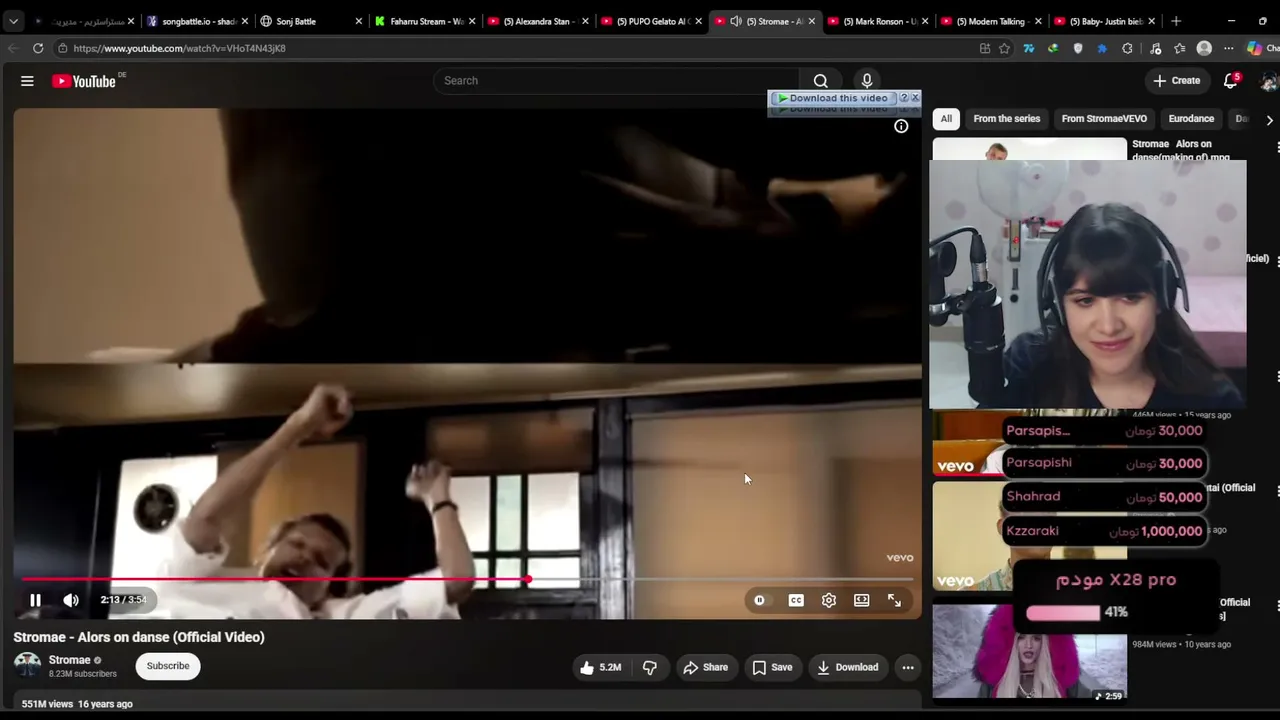Viewport: 1280px width, 720px height.
Task: Open the shield extension icon
Action: [x=1078, y=48]
